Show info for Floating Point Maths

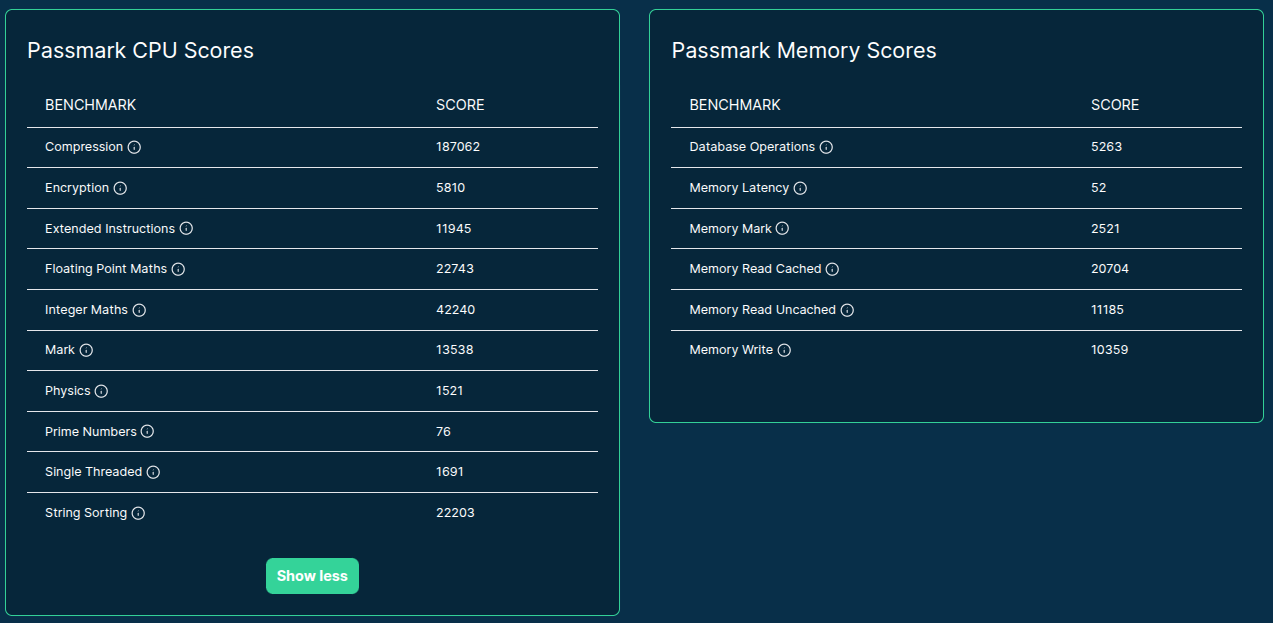[x=178, y=269]
